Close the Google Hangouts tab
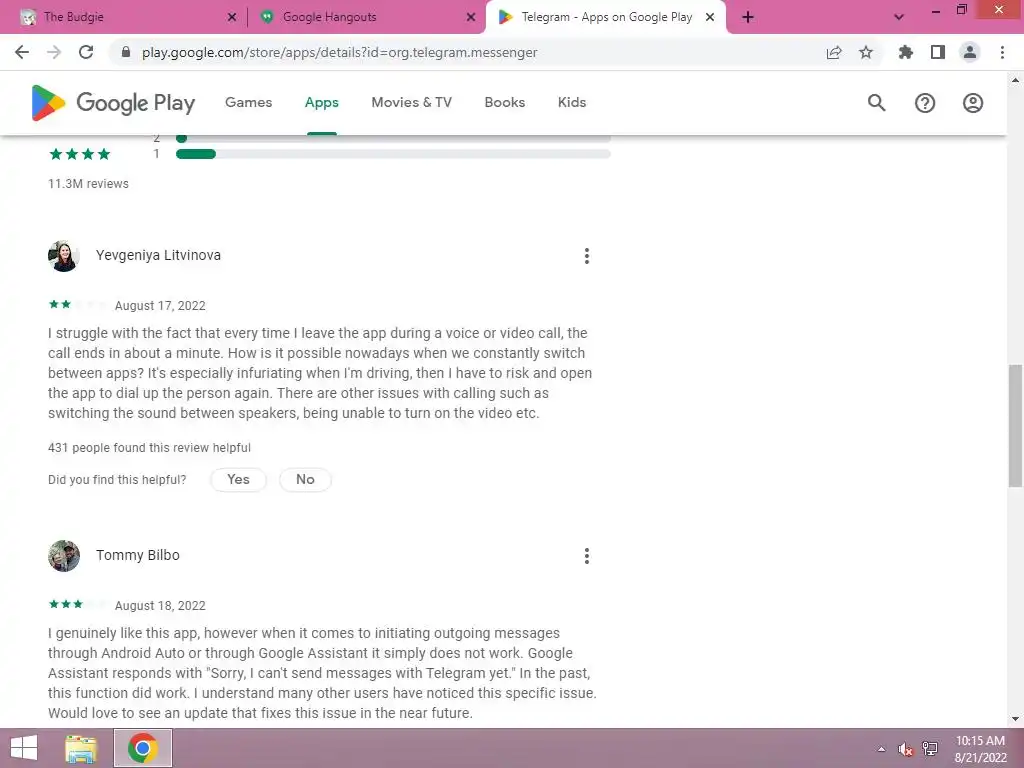The image size is (1024, 768). [x=471, y=17]
